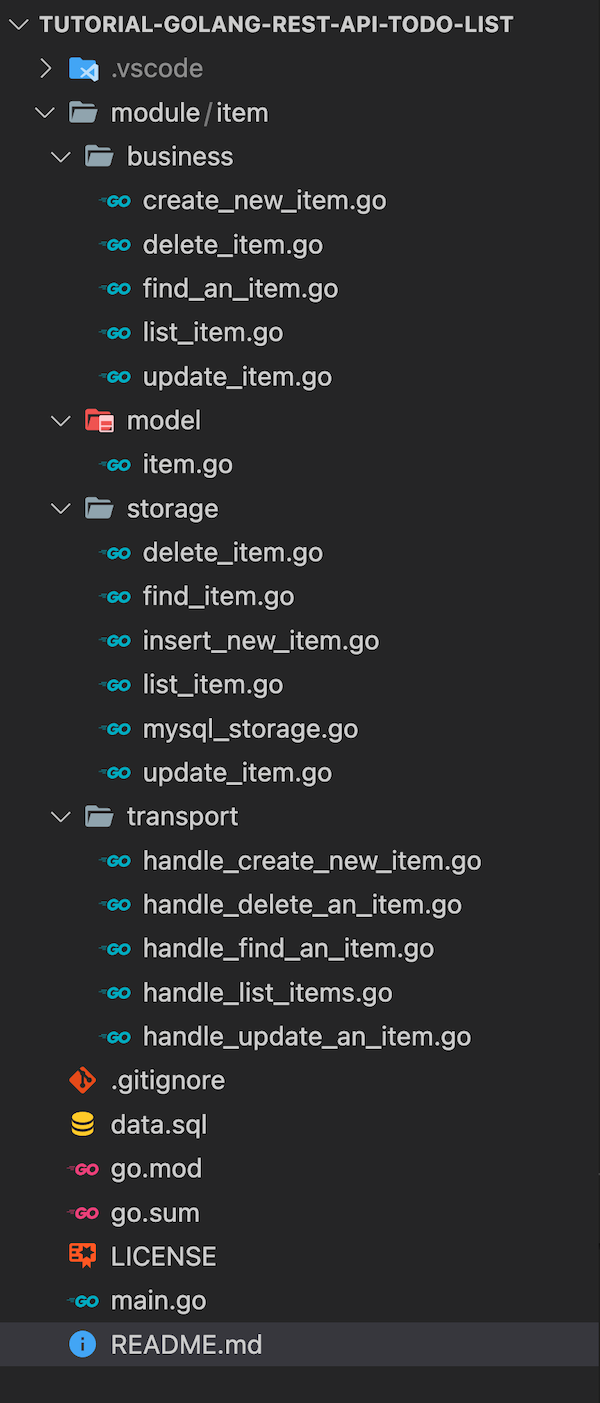Screen dimensions: 600x1403
Task: Select the .gitignore file icon
Action: pos(84,1080)
